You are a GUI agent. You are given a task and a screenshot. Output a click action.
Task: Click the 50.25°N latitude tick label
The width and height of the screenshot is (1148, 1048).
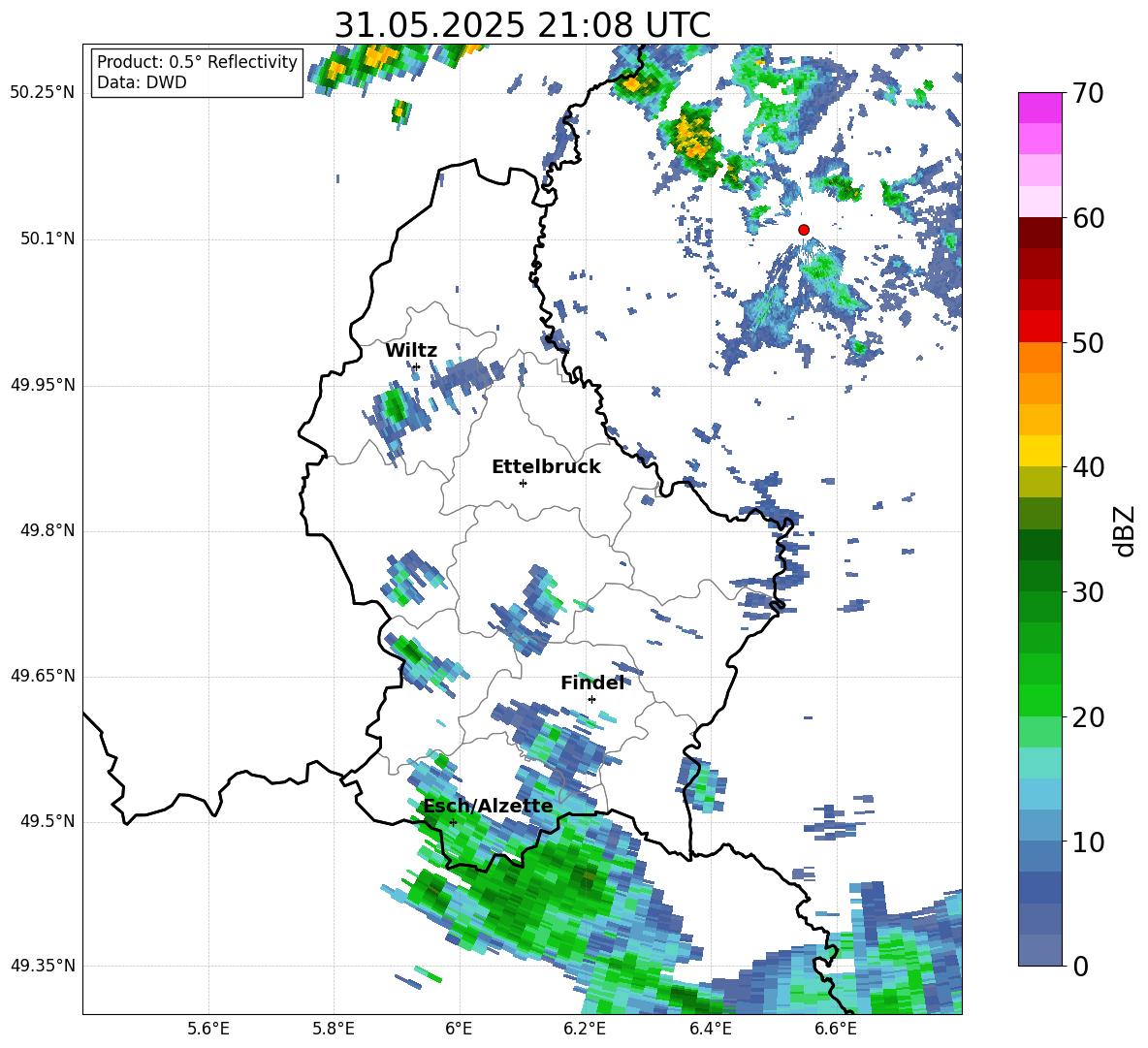(43, 93)
